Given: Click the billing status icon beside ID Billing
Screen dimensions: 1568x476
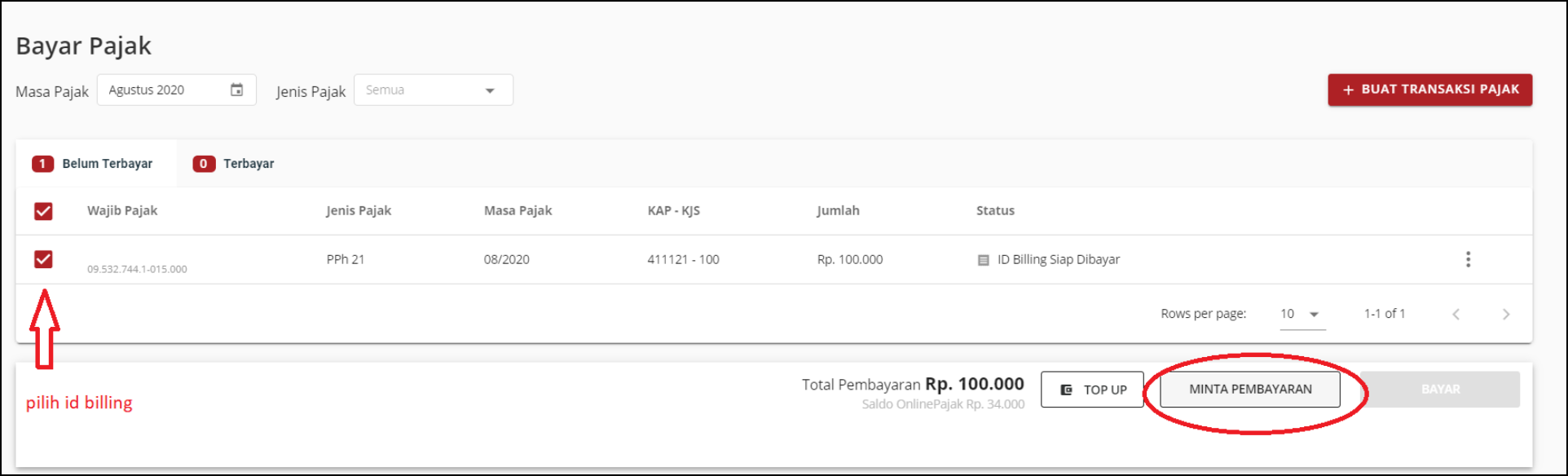Looking at the screenshot, I should (x=983, y=260).
